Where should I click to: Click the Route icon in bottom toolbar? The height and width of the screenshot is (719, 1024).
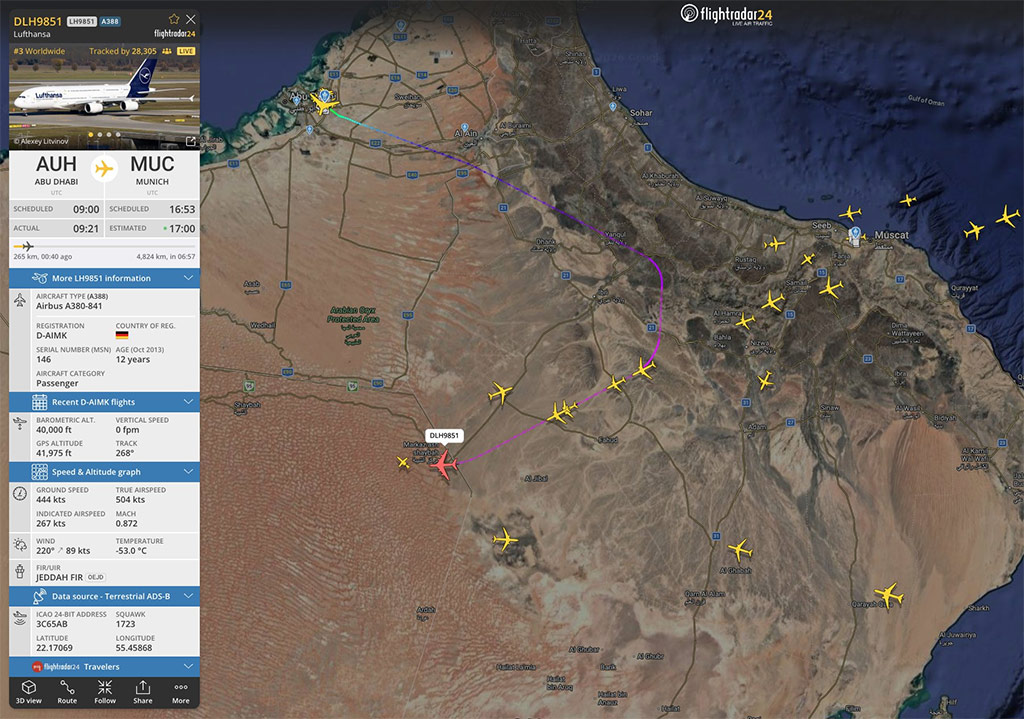coord(67,691)
